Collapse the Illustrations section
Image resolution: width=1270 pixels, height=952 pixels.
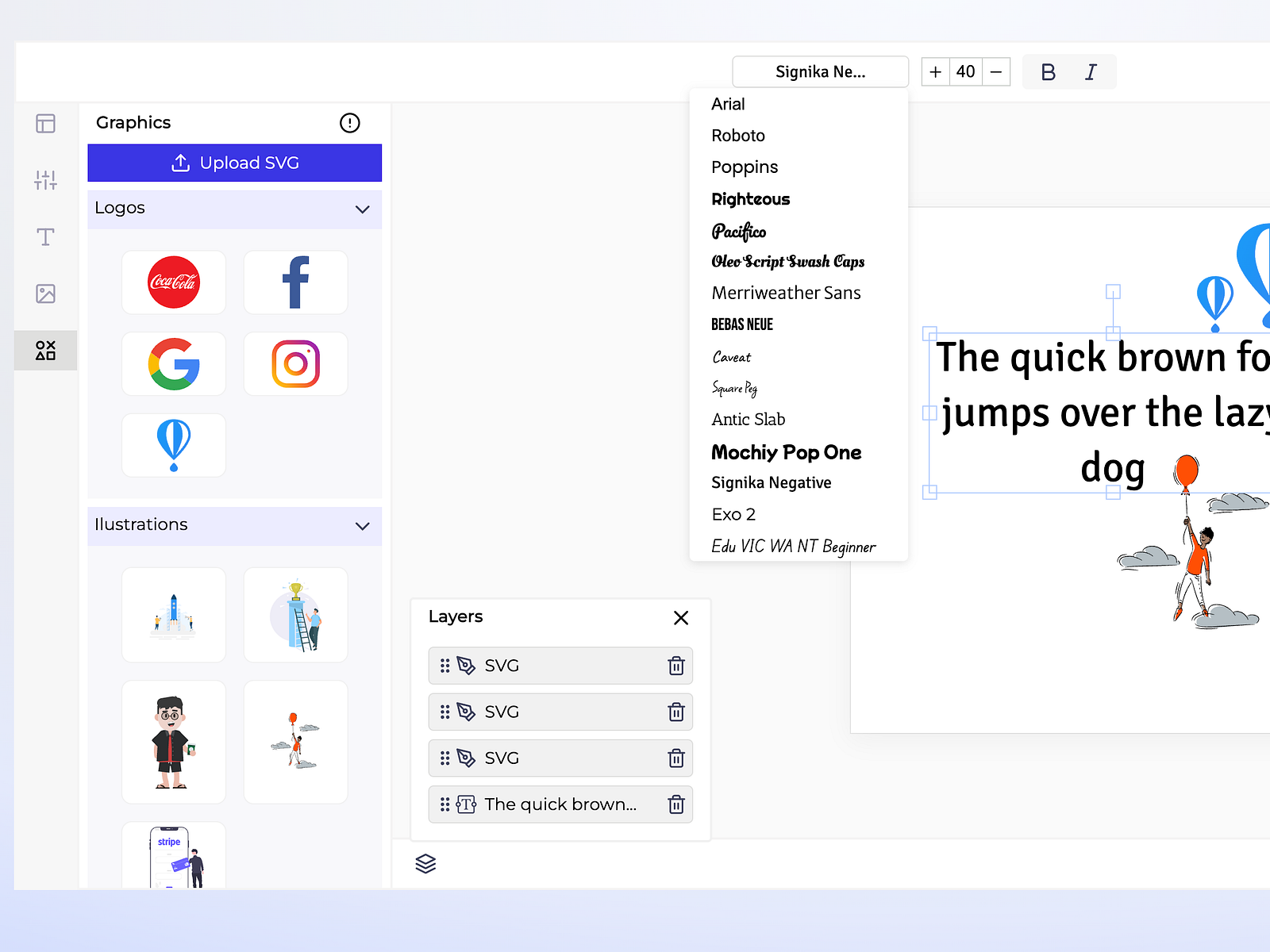point(363,526)
